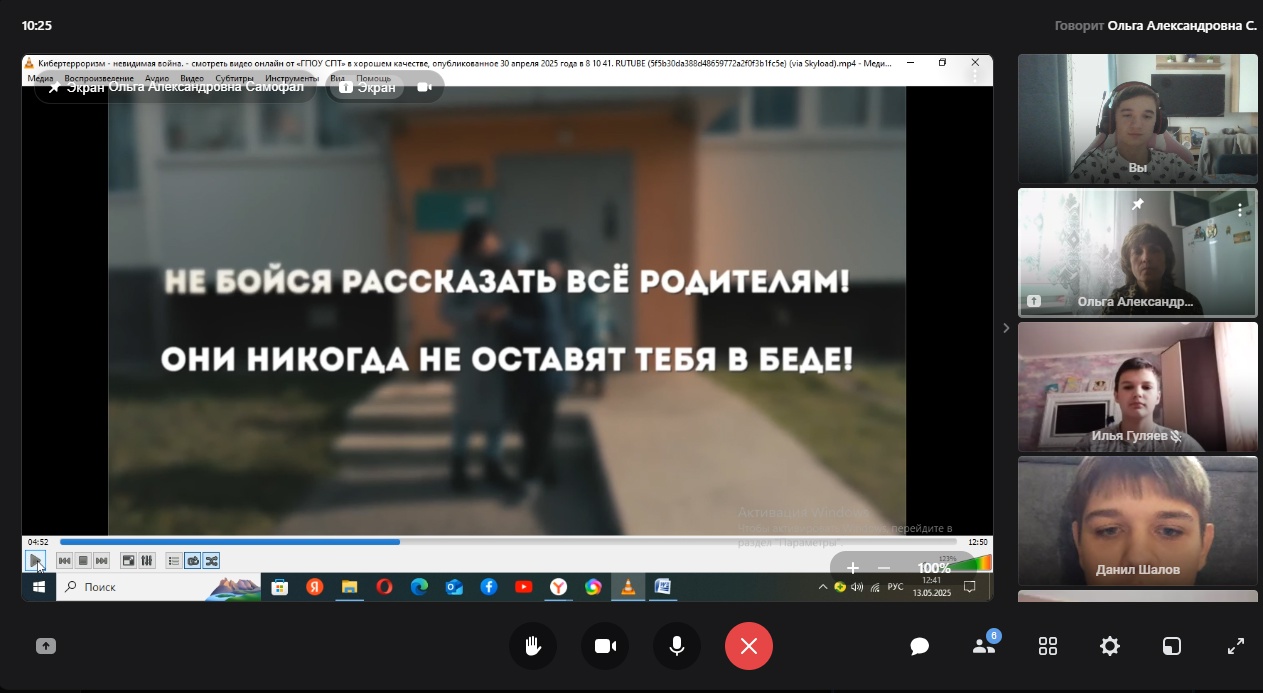The height and width of the screenshot is (693, 1263).
Task: Mute or unmute your microphone
Action: pos(677,646)
